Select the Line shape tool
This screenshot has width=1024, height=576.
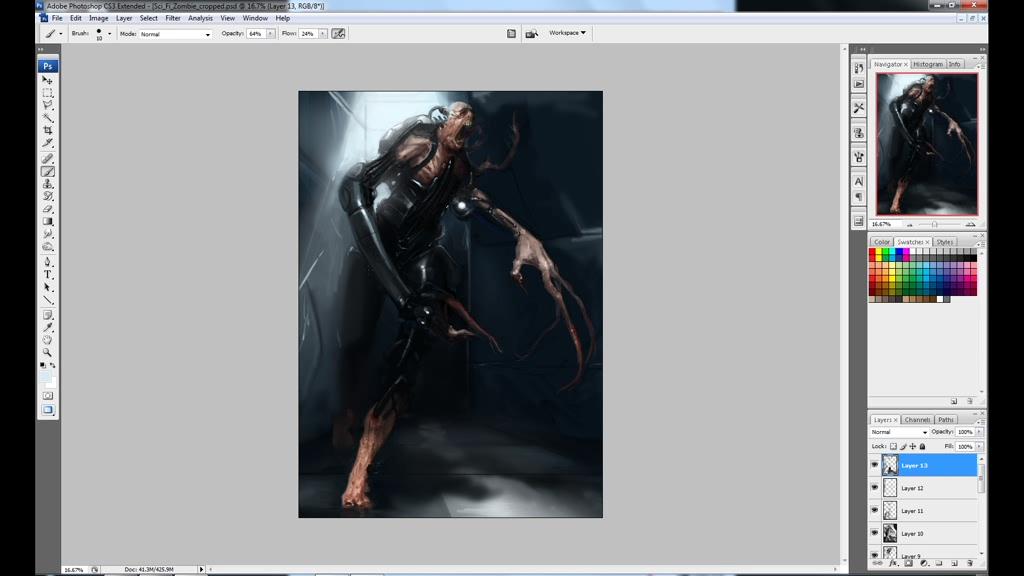pyautogui.click(x=47, y=300)
